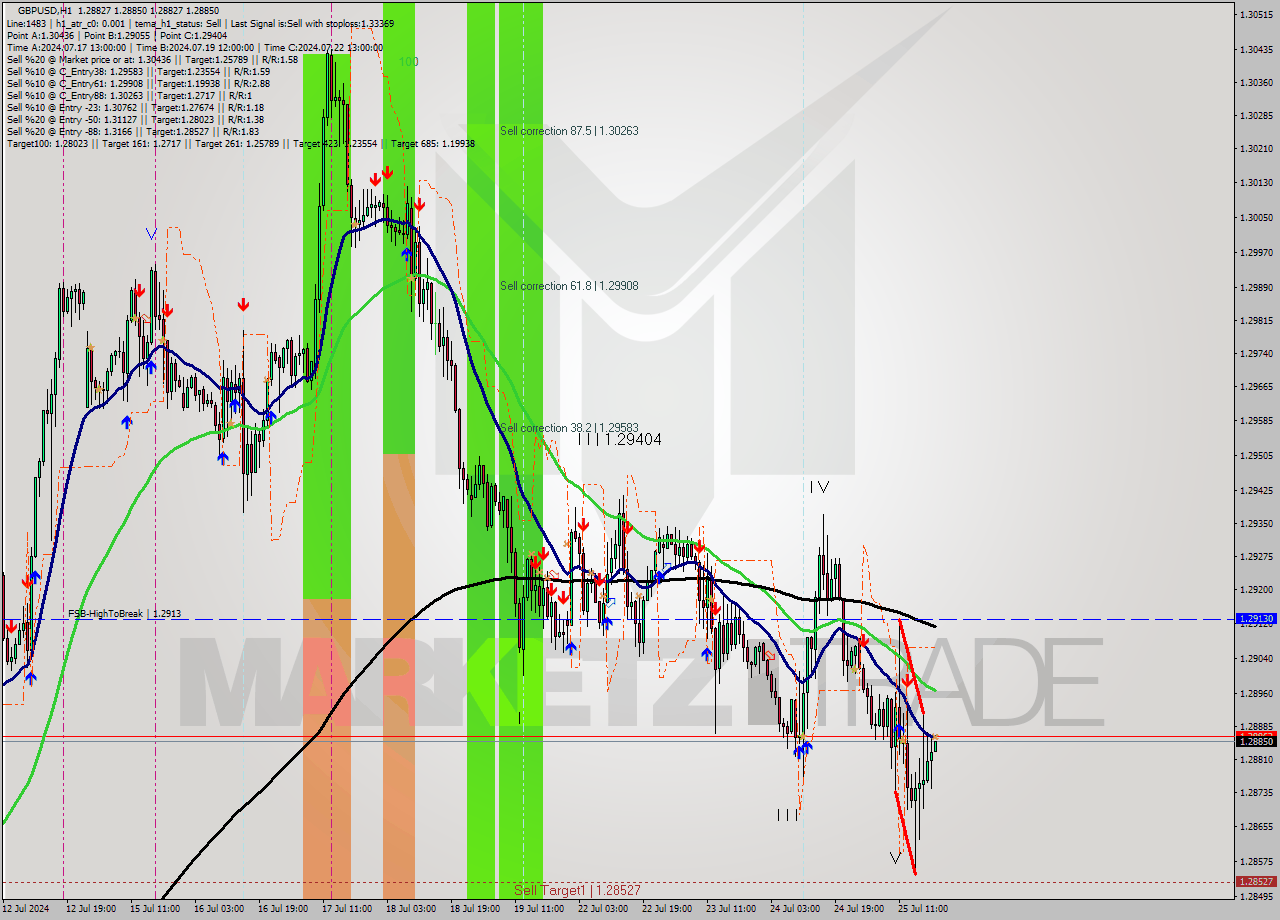Click the 1.29040 price axis value
The height and width of the screenshot is (920, 1280).
pos(1256,658)
